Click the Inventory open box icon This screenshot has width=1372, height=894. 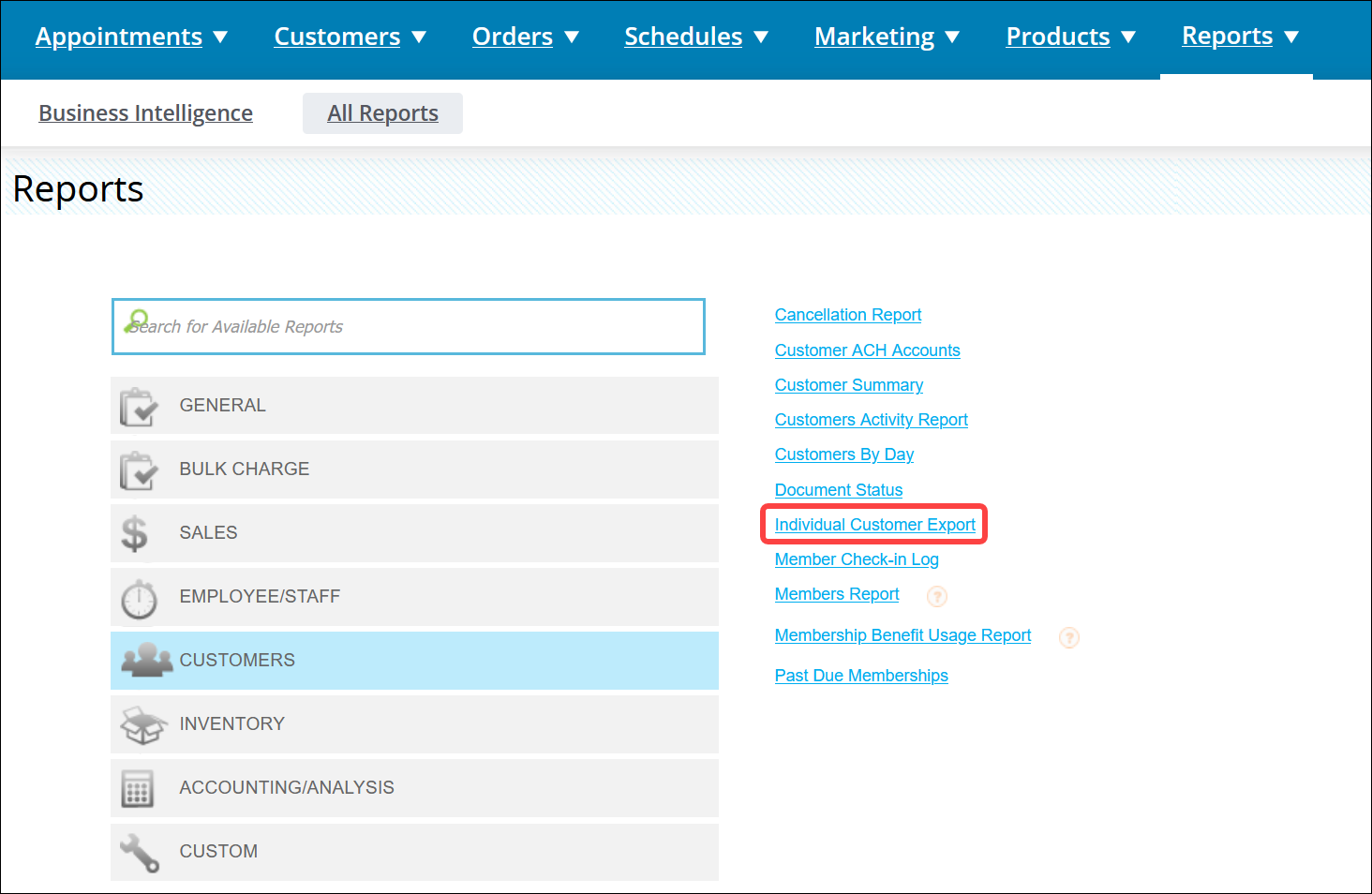click(x=143, y=724)
